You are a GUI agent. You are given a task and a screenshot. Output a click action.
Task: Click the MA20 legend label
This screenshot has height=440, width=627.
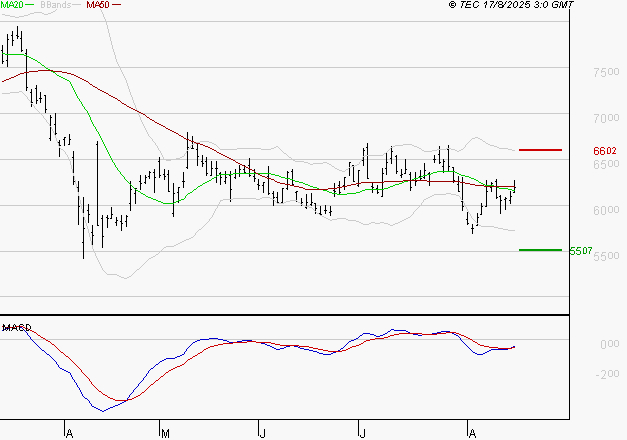tap(13, 6)
